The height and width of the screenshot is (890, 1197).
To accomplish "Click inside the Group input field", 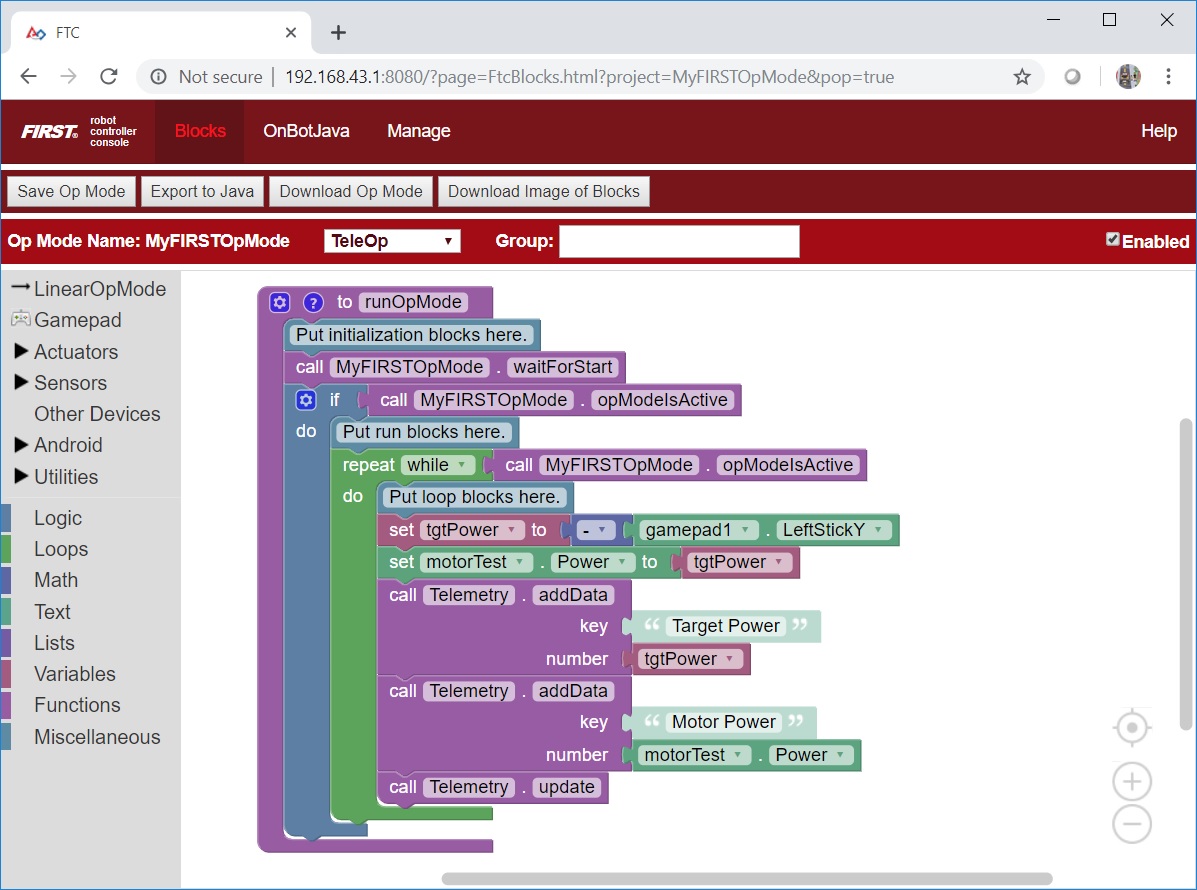I will tap(679, 240).
